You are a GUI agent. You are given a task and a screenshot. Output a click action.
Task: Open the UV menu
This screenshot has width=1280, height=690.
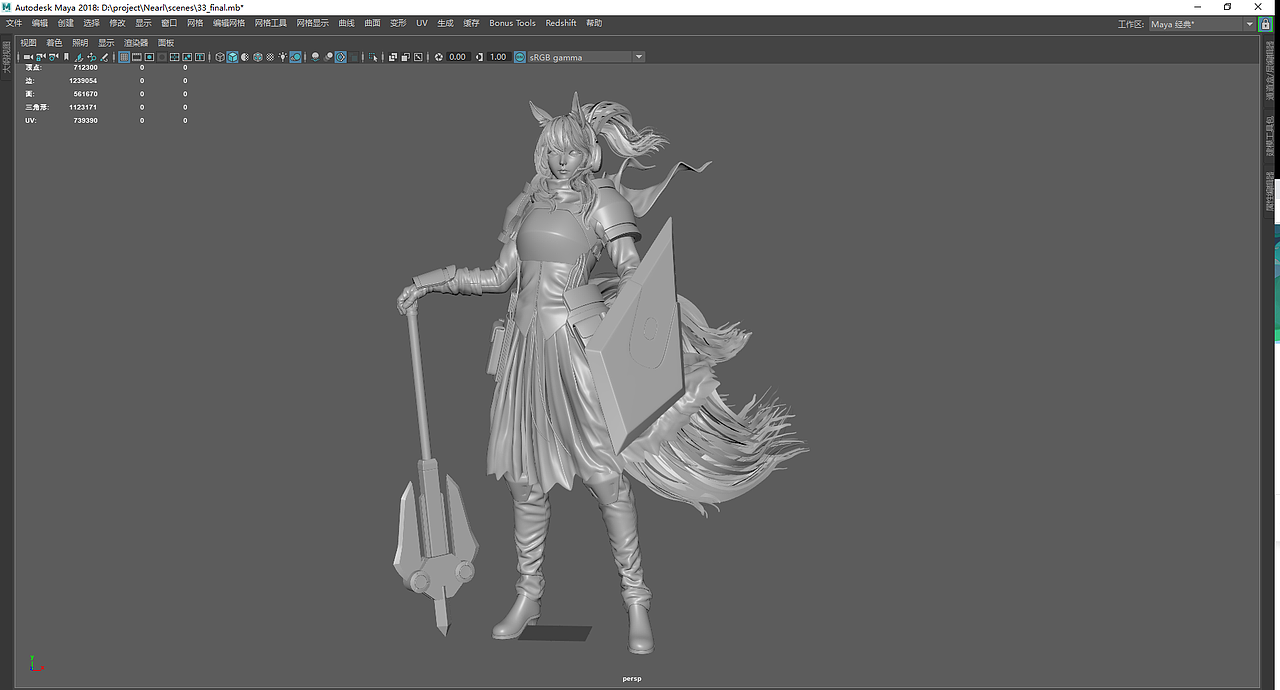[x=422, y=23]
